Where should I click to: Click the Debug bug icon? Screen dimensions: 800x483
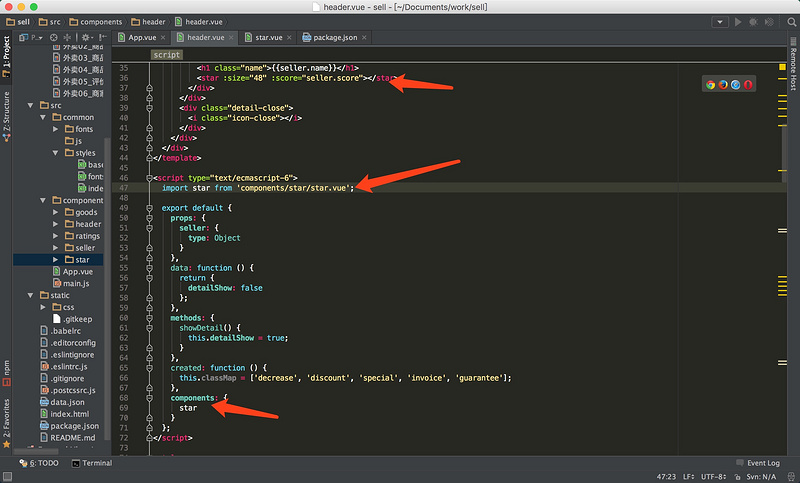tap(753, 22)
